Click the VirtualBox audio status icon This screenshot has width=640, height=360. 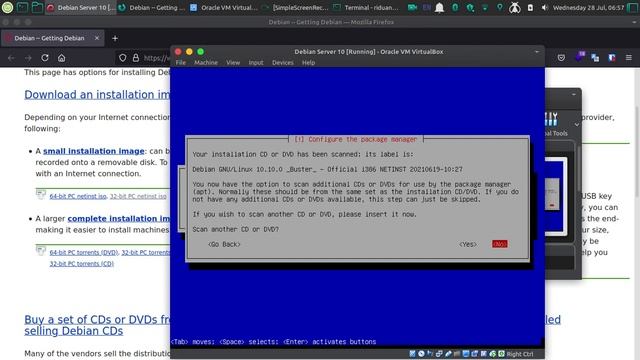tap(430, 354)
